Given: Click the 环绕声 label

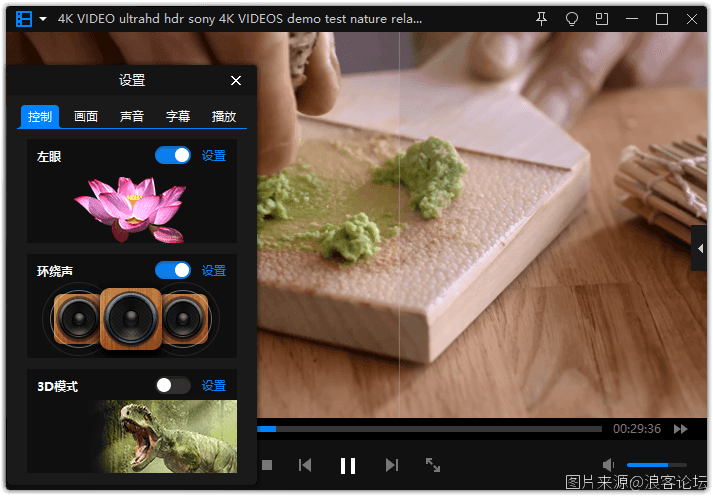Looking at the screenshot, I should coord(55,271).
